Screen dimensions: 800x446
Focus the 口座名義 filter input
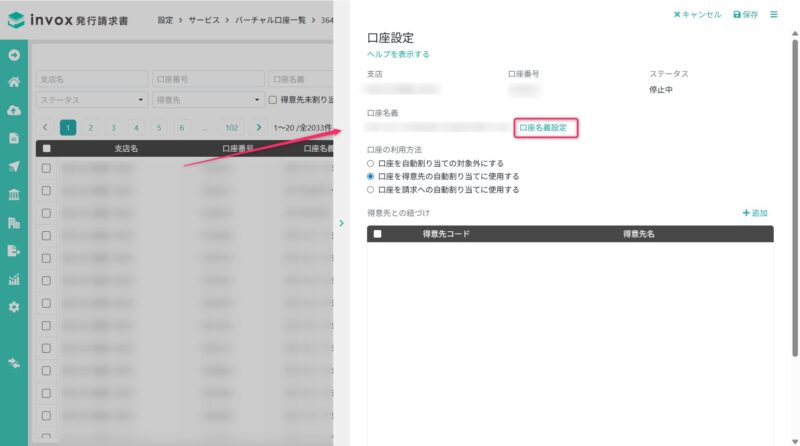pos(301,79)
